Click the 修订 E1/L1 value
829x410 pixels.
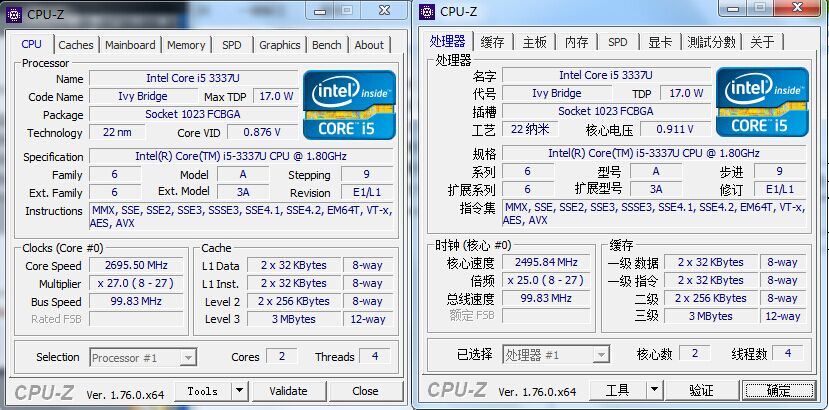click(780, 189)
